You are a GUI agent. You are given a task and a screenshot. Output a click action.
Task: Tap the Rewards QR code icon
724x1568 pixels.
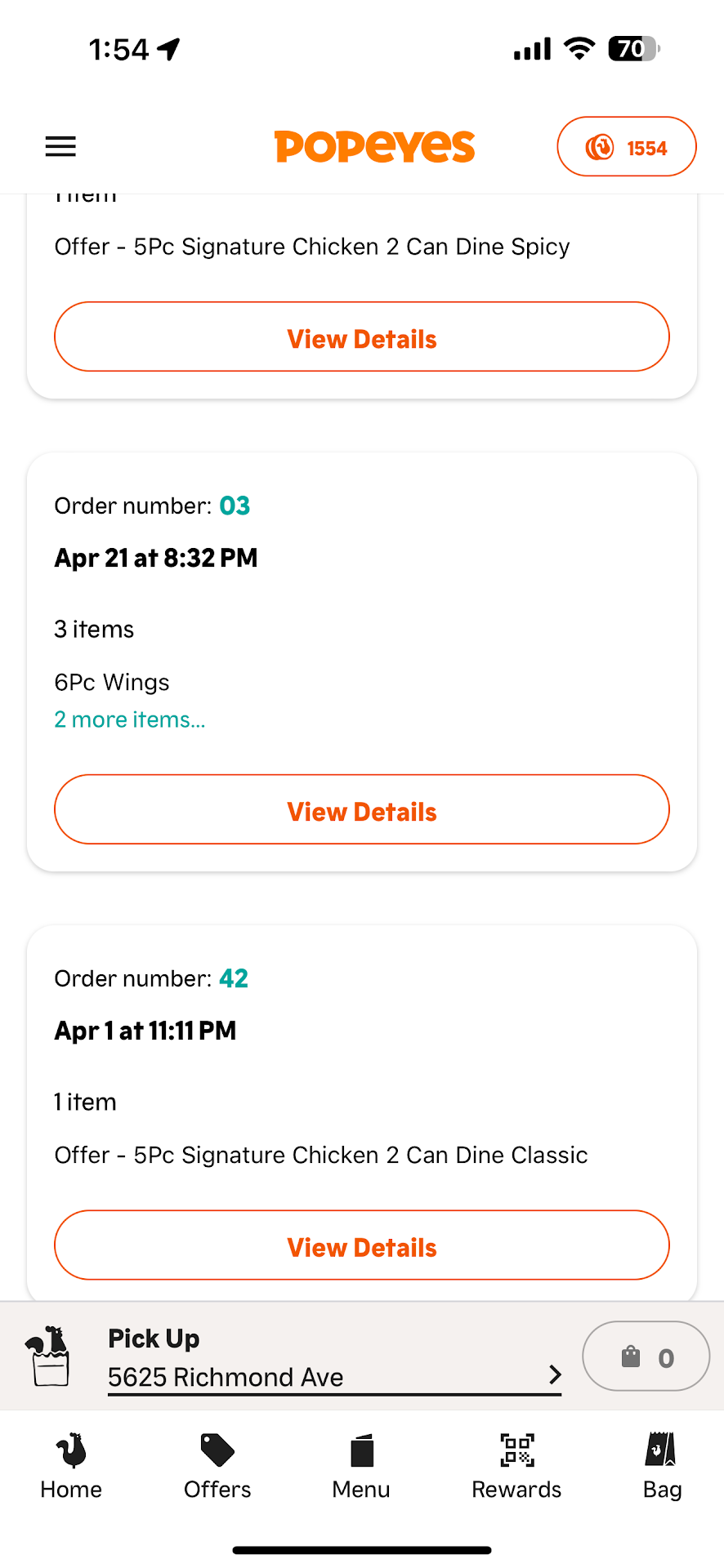(516, 1450)
